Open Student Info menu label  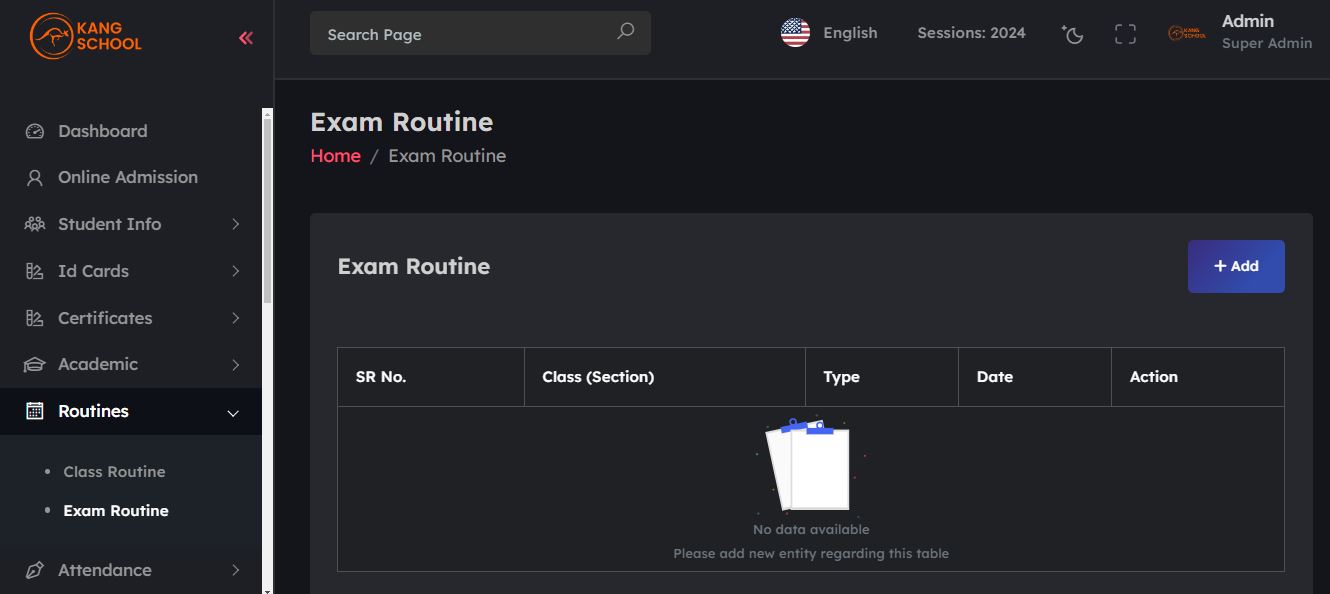pos(109,224)
